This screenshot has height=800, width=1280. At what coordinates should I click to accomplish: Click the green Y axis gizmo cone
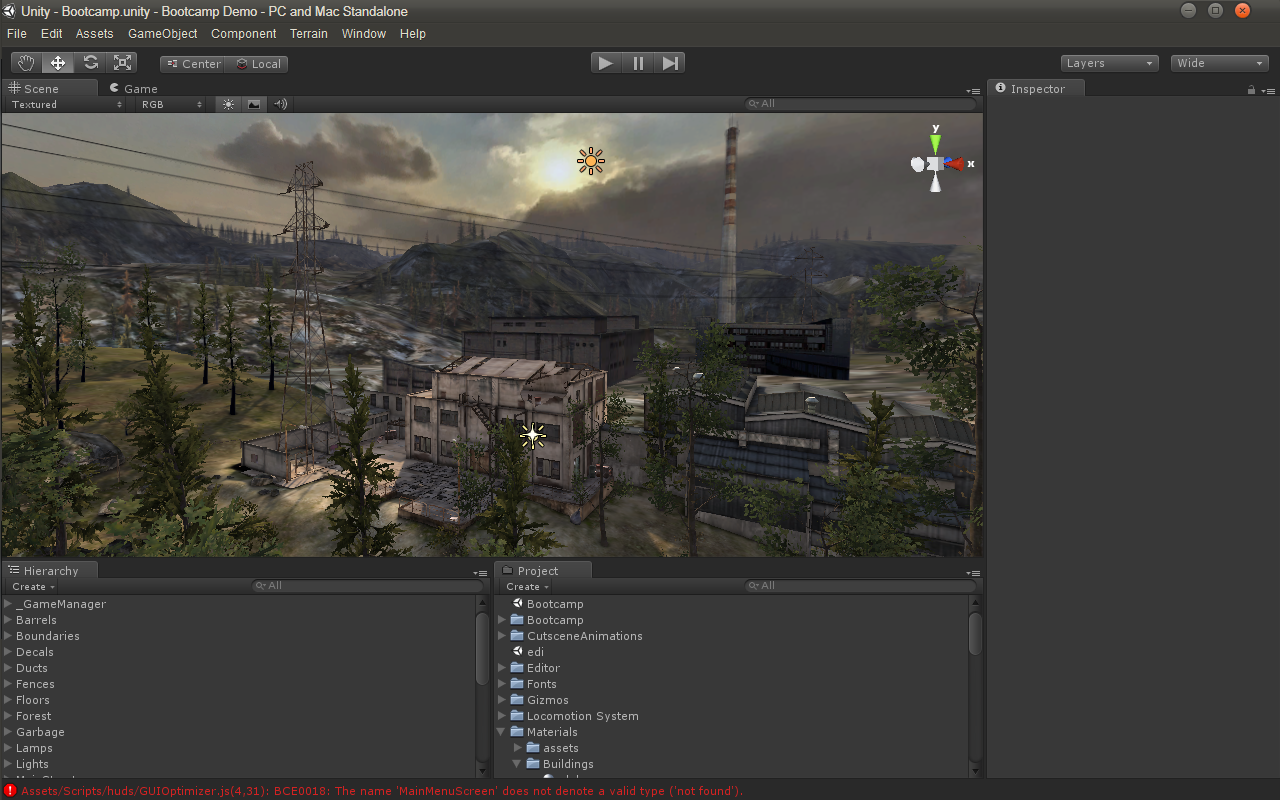935,143
